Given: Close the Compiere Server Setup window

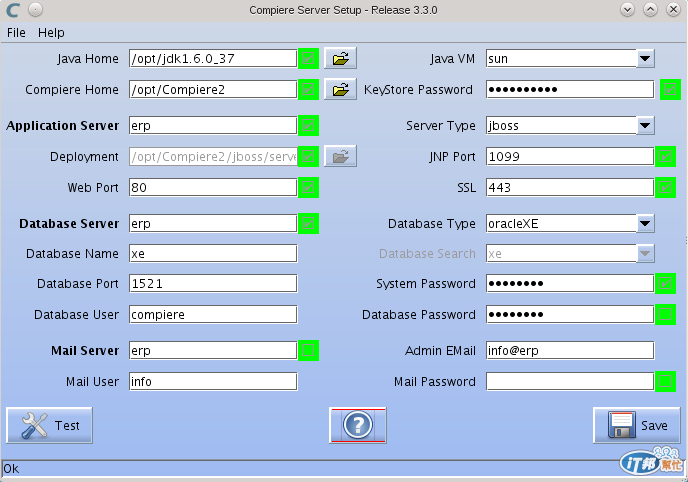Looking at the screenshot, I should pyautogui.click(x=673, y=10).
